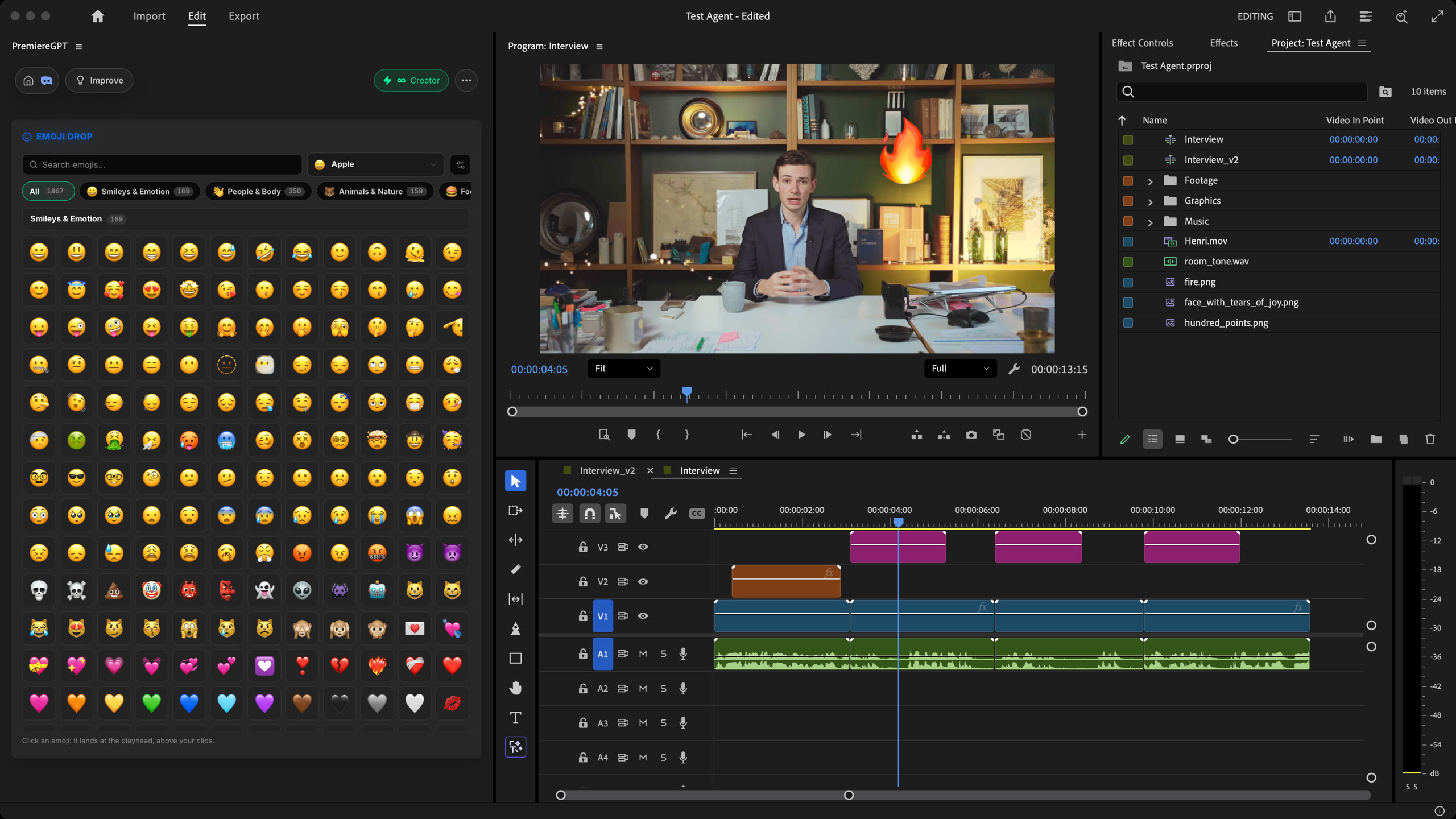This screenshot has height=819, width=1456.
Task: Delete selected item with trash icon
Action: (1430, 439)
